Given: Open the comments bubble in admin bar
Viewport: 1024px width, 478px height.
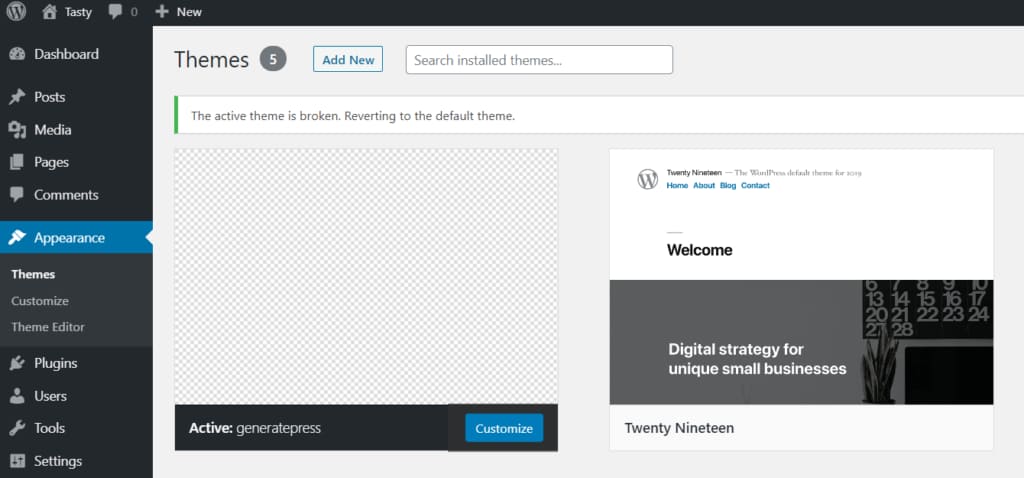Looking at the screenshot, I should pyautogui.click(x=116, y=12).
